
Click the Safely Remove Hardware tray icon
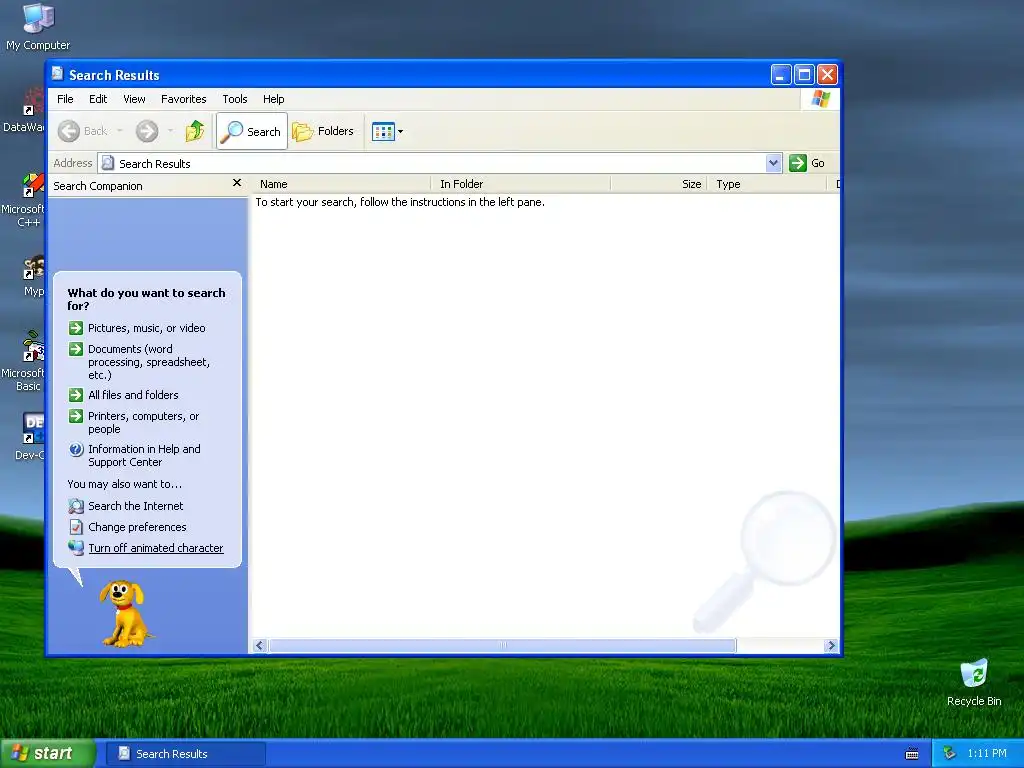950,754
